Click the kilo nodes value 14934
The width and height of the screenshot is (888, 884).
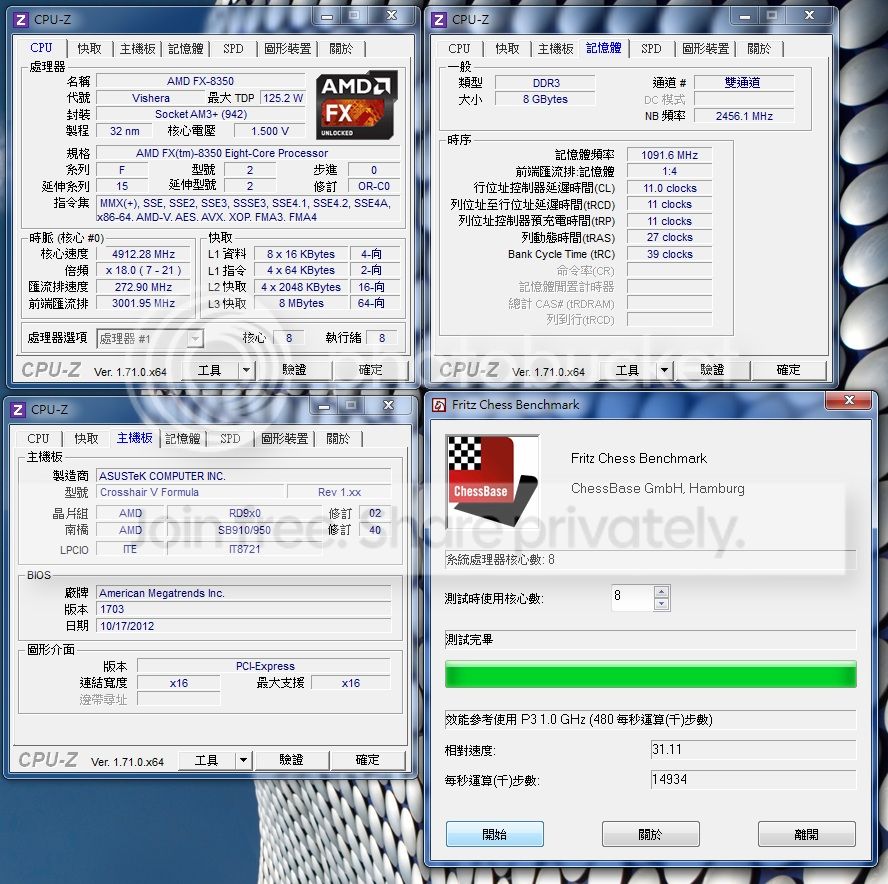(x=753, y=780)
